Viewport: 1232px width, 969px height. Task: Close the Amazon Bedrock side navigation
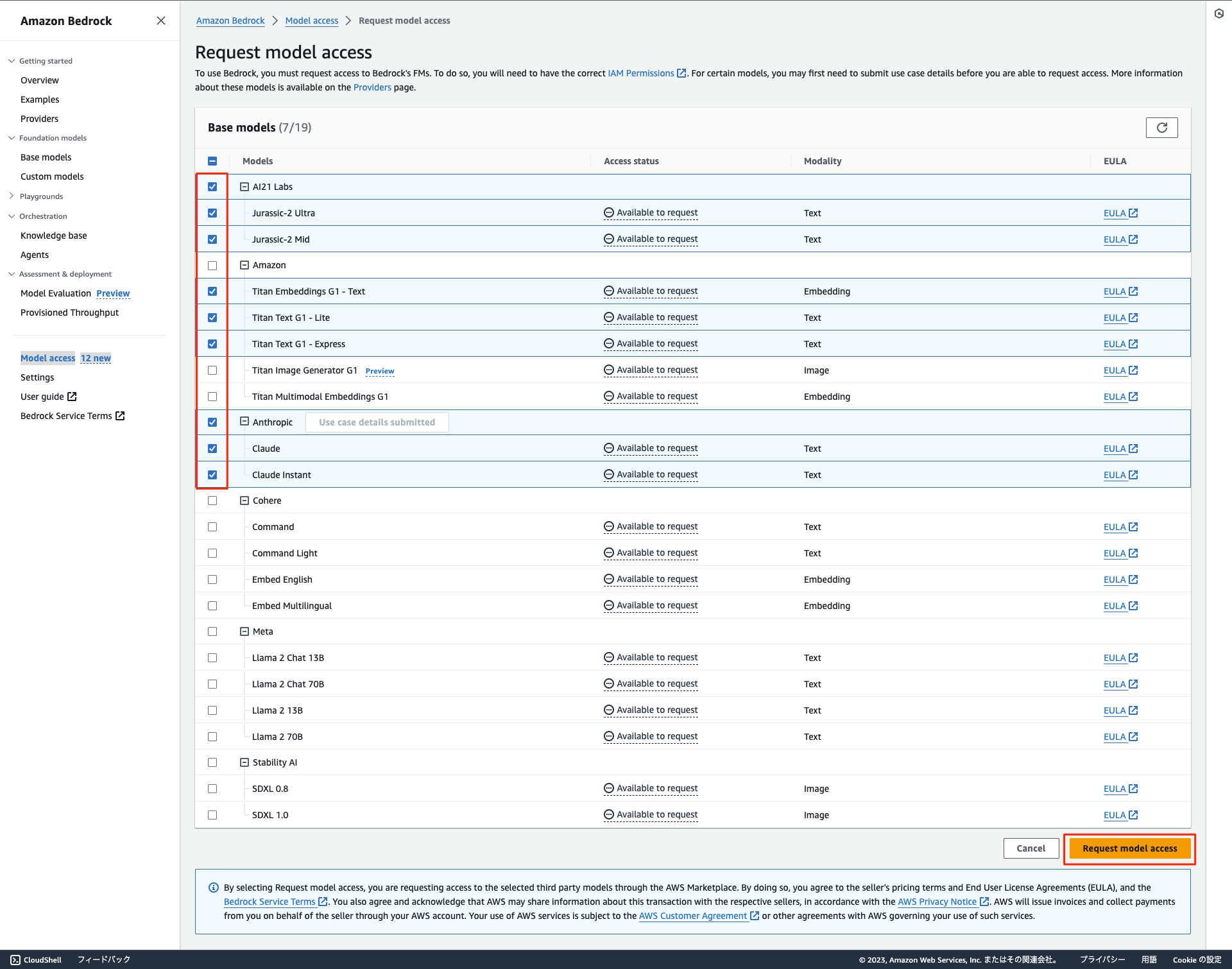[161, 21]
